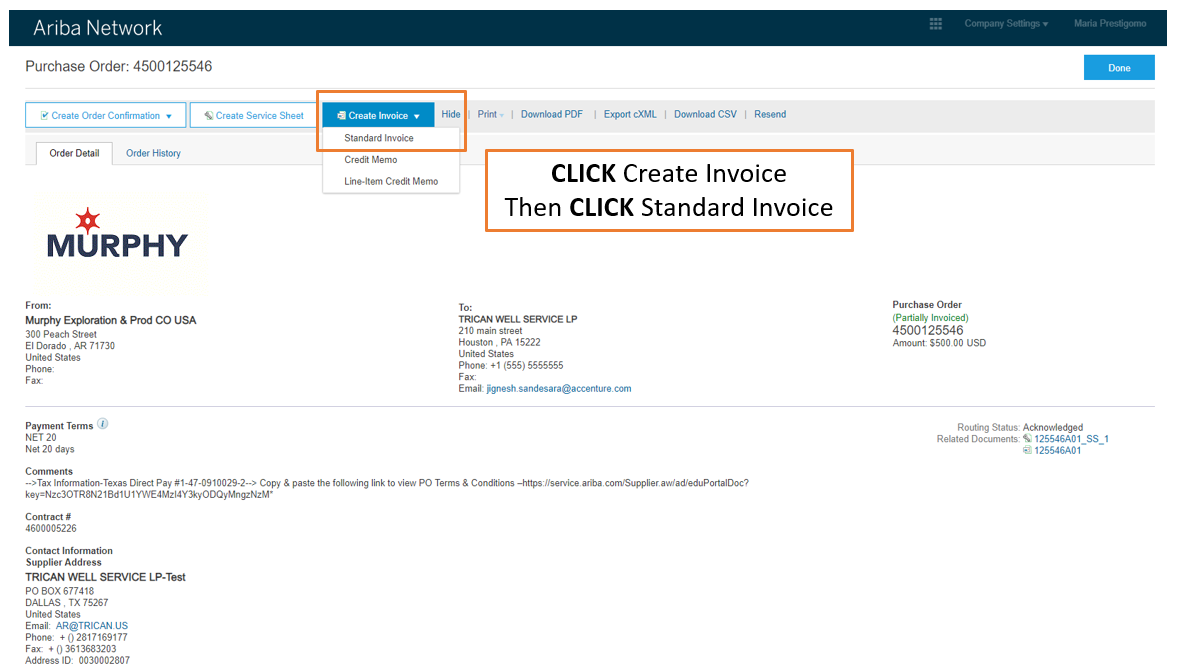The image size is (1179, 668).
Task: Click the blue Done button
Action: click(x=1119, y=68)
